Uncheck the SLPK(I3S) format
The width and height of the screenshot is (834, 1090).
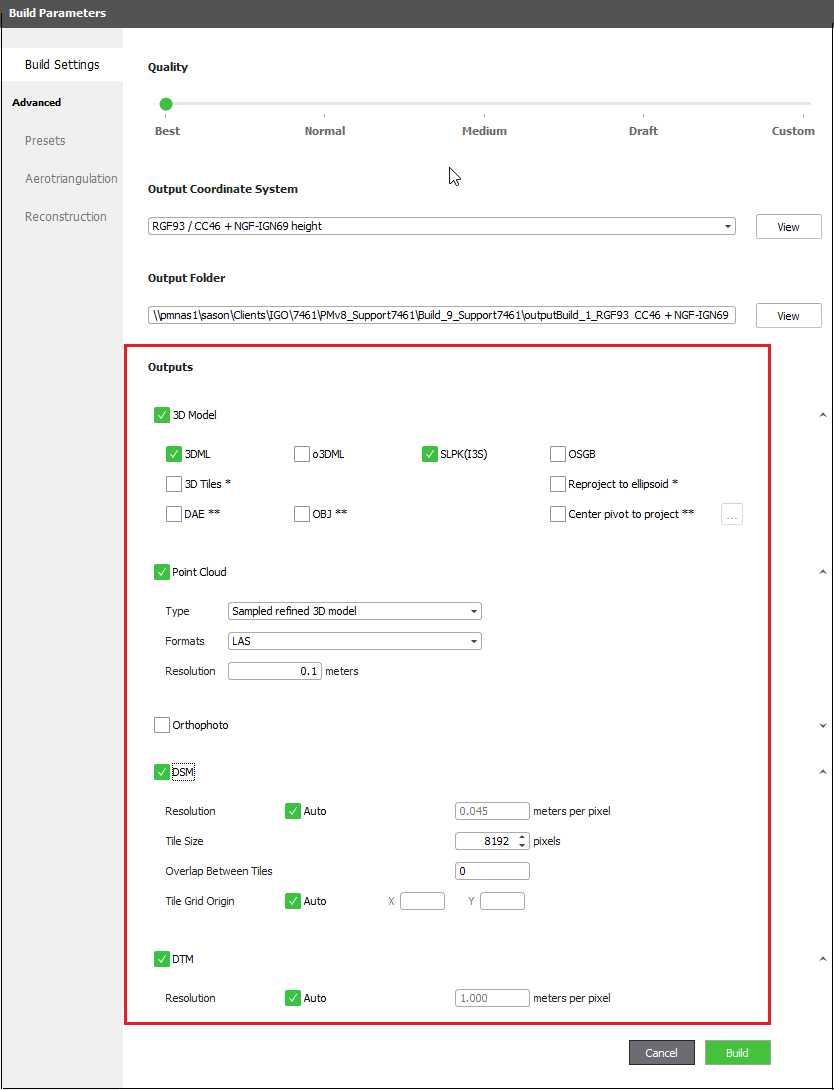430,454
